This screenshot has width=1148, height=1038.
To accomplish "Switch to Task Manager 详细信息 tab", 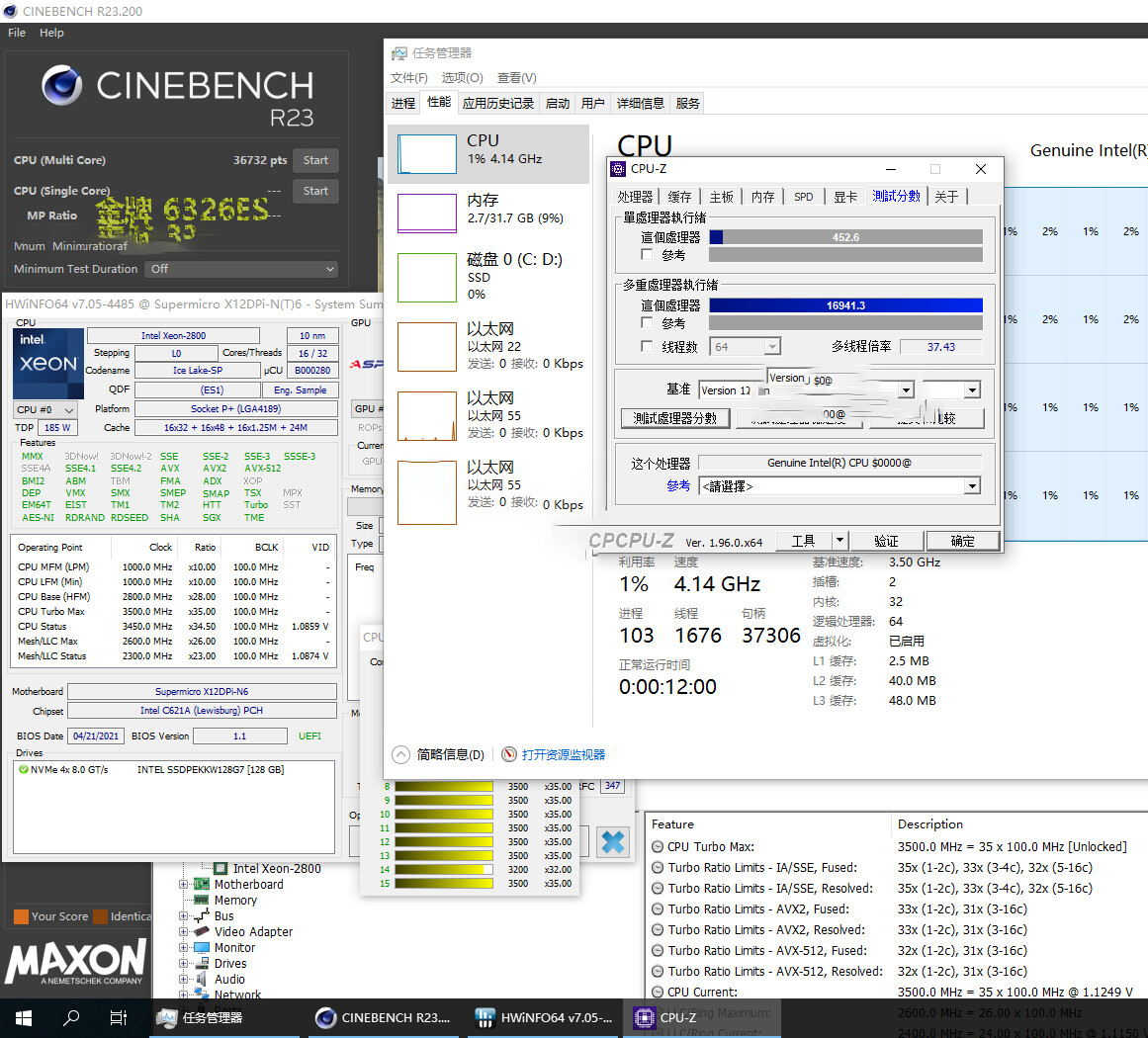I will coord(640,103).
